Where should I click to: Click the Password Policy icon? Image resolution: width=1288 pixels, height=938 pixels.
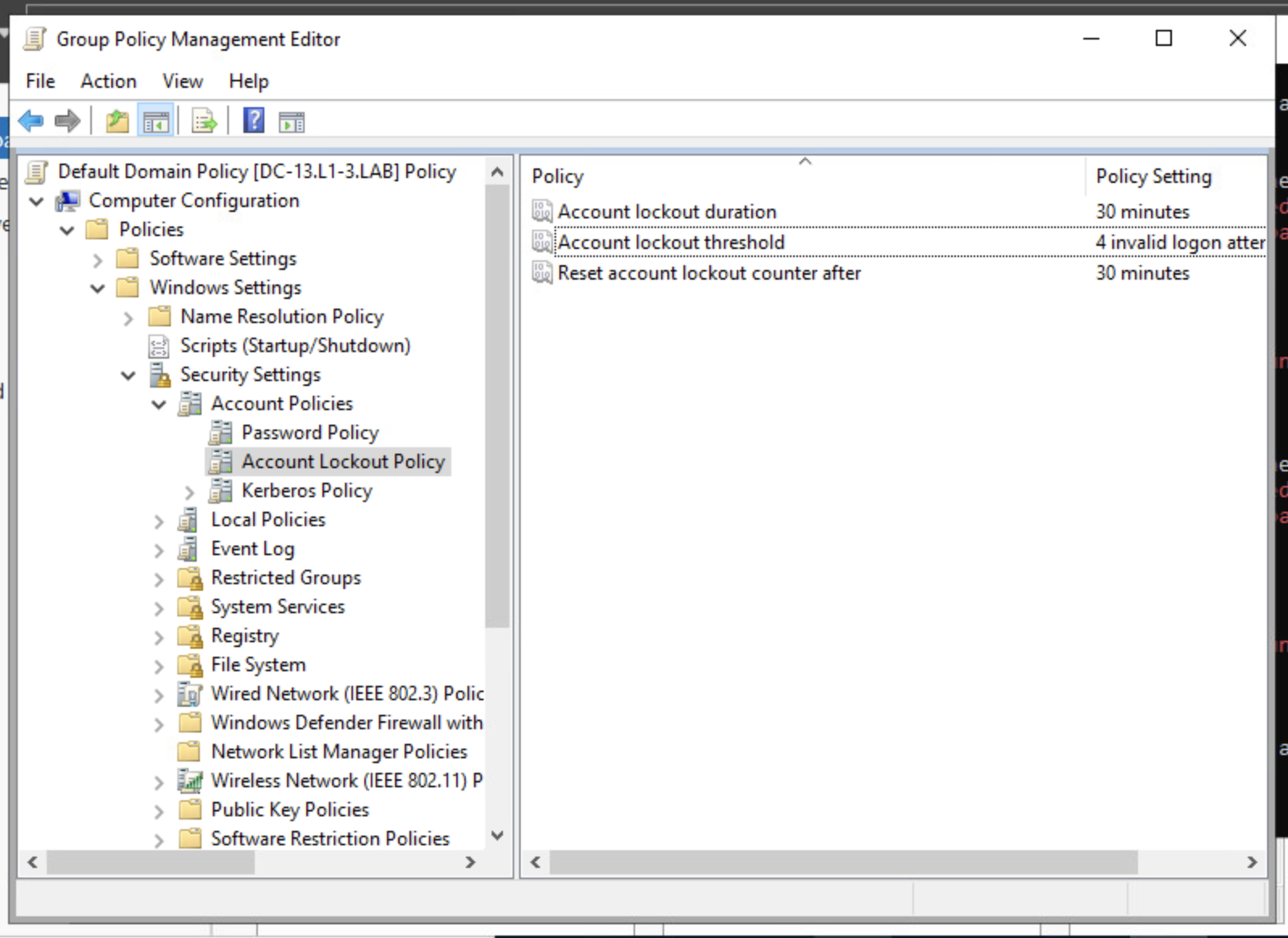[x=221, y=433]
